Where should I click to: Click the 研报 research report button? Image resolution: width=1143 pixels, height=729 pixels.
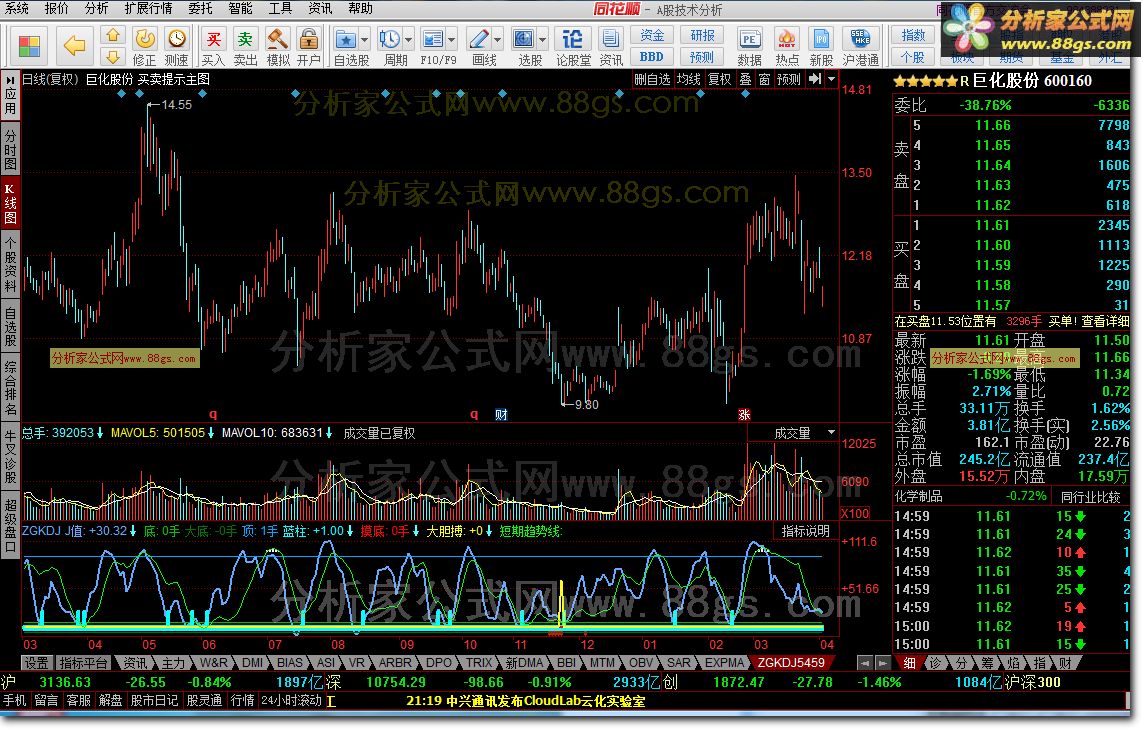[702, 35]
